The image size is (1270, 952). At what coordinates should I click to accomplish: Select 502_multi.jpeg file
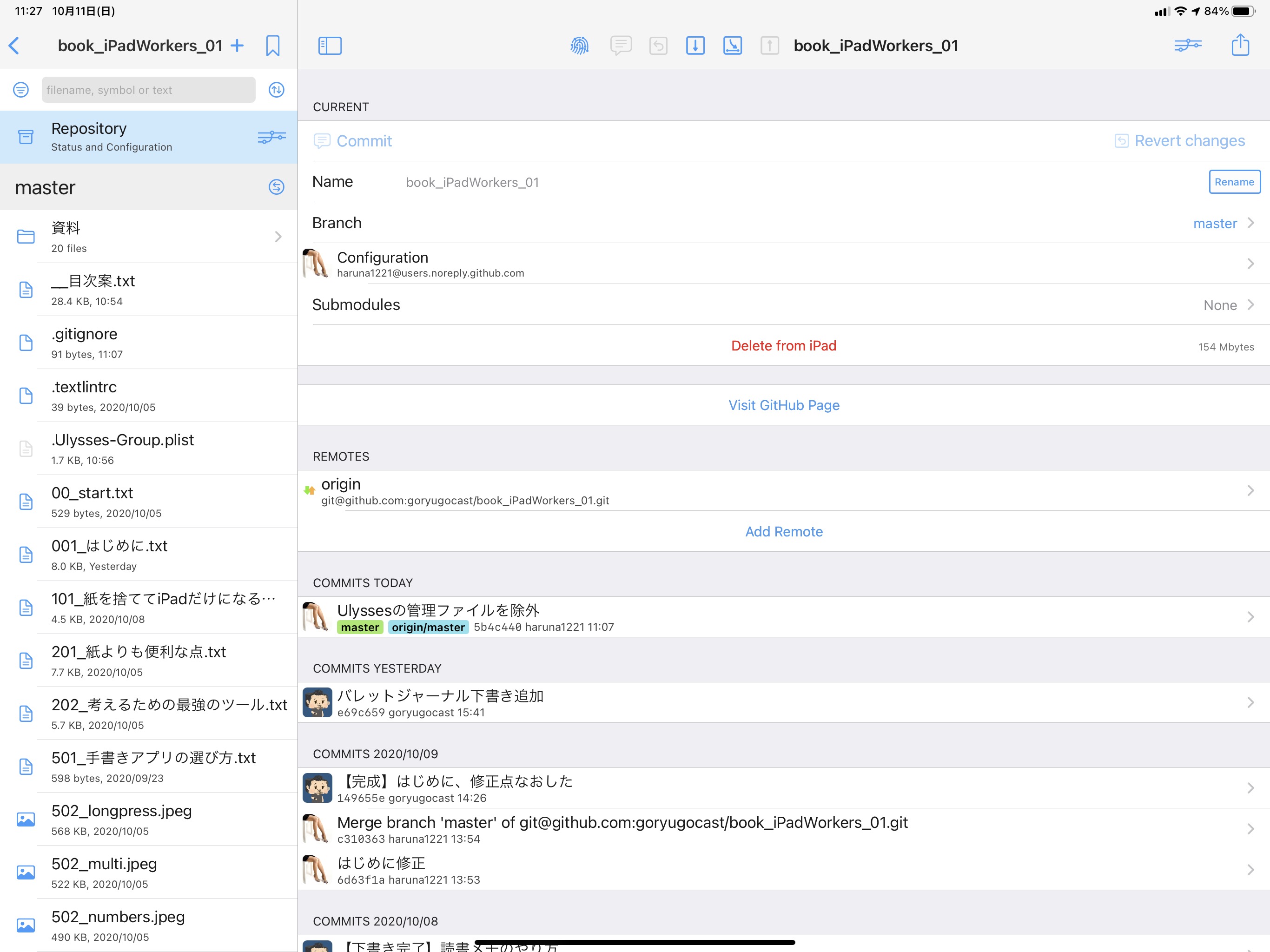[149, 872]
